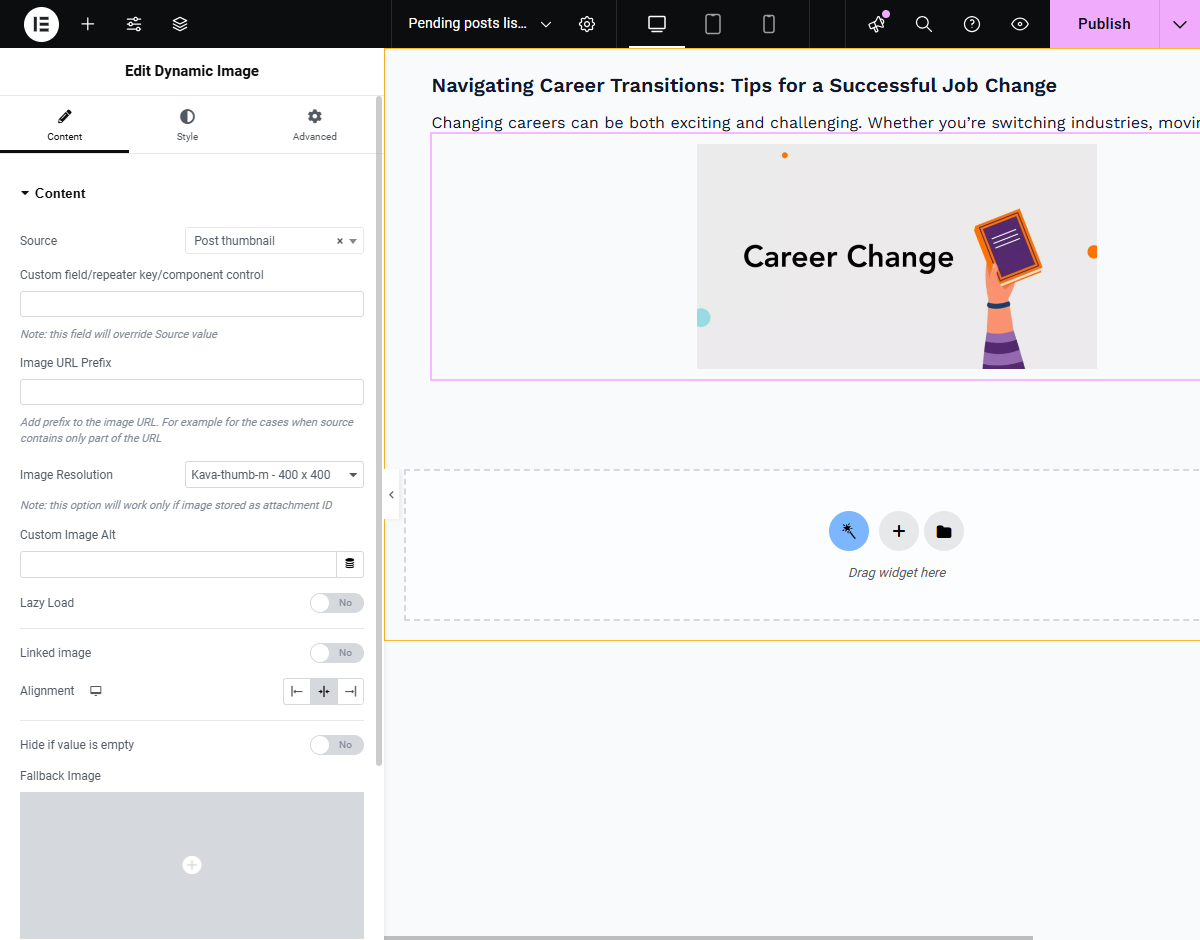
Task: Click the editor panel vertical scrollbar
Action: (x=379, y=430)
